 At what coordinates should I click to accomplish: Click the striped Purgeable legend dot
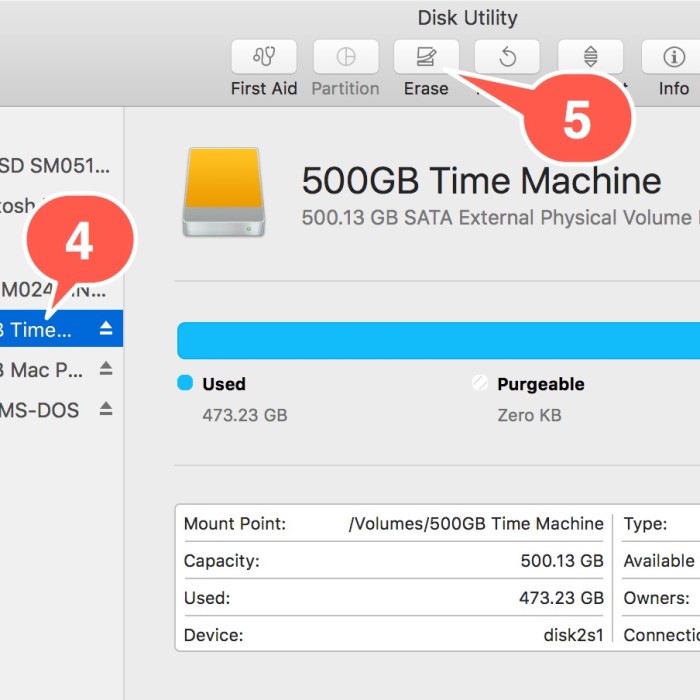pyautogui.click(x=480, y=383)
